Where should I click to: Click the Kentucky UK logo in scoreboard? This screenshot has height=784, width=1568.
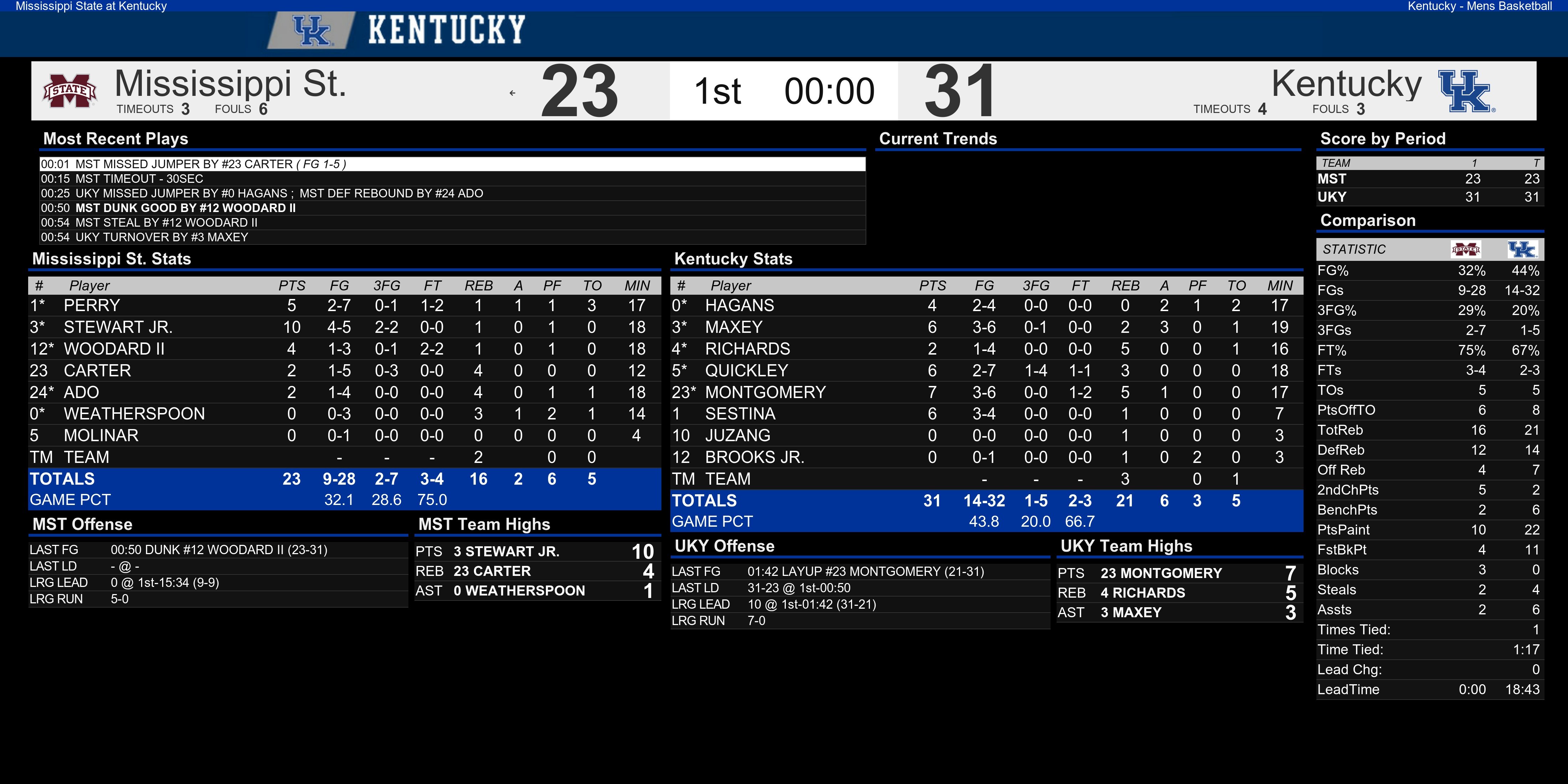(1466, 91)
